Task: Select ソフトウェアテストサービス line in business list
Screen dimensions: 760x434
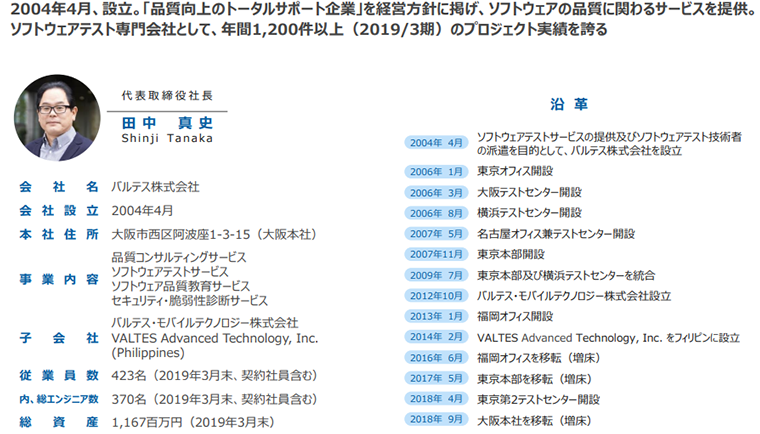Action: (x=170, y=272)
